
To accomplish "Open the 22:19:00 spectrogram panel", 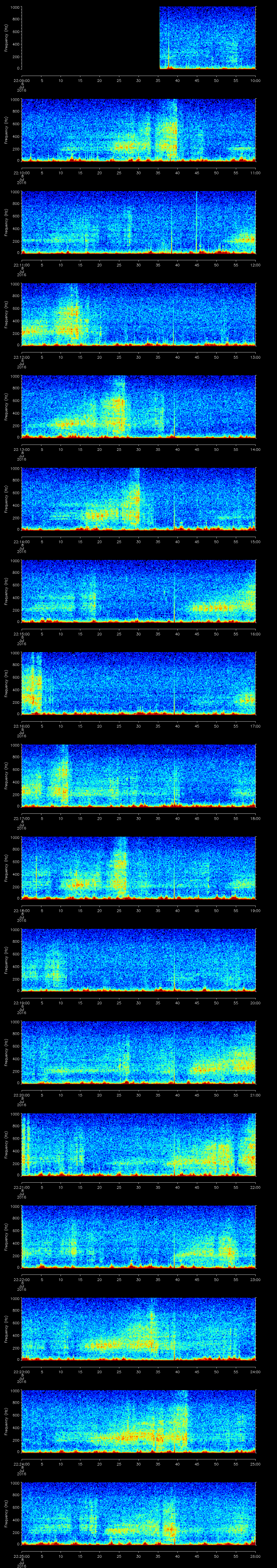I will click(x=138, y=959).
